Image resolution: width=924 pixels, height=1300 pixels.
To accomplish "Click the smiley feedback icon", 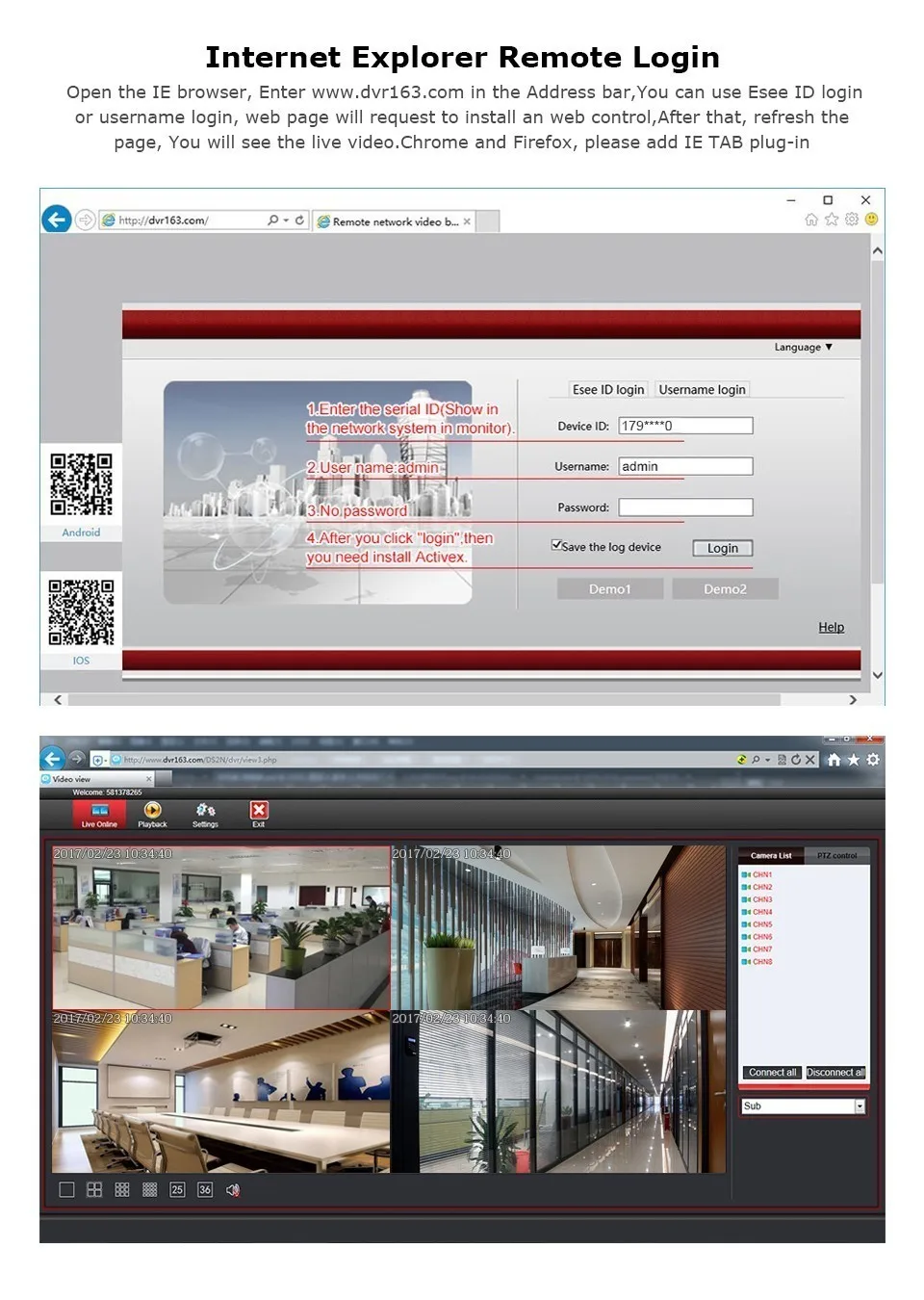I will tap(872, 220).
